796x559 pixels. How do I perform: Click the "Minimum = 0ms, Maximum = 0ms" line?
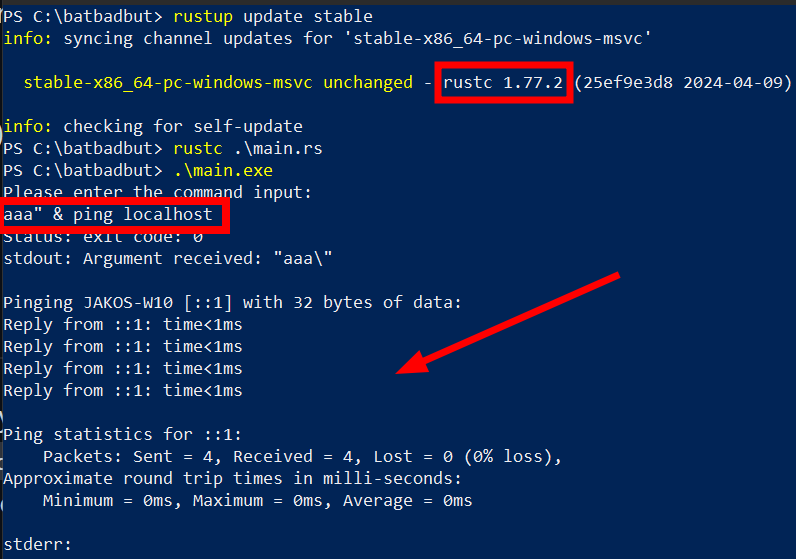click(257, 501)
